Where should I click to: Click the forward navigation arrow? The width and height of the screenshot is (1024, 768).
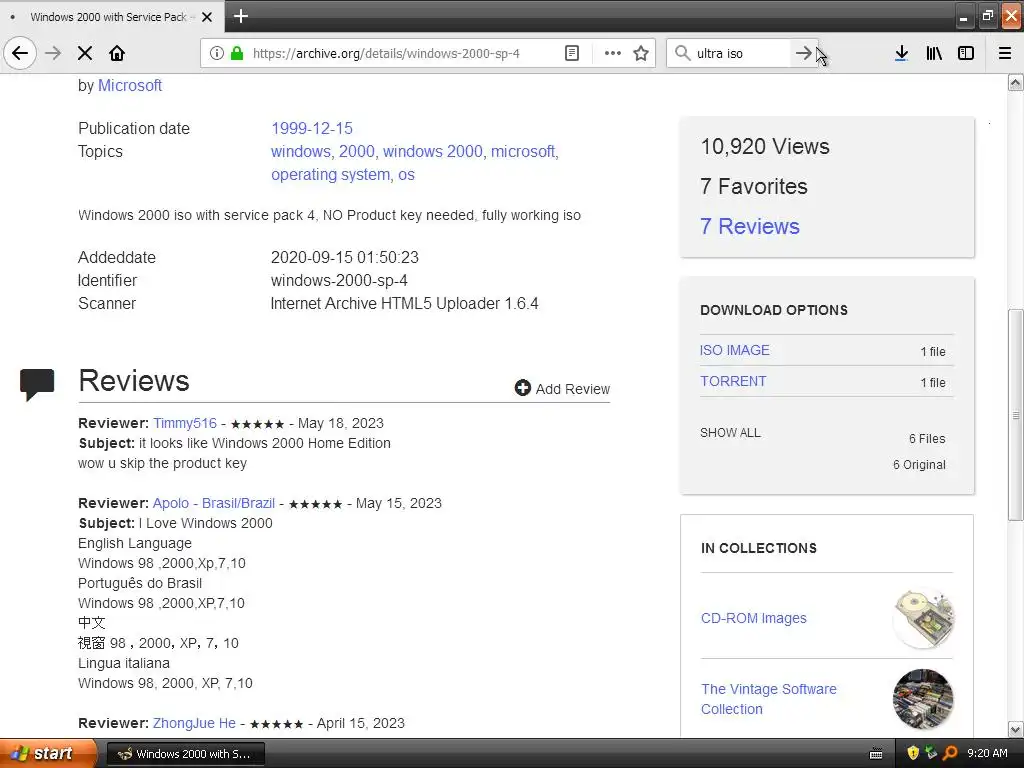53,53
